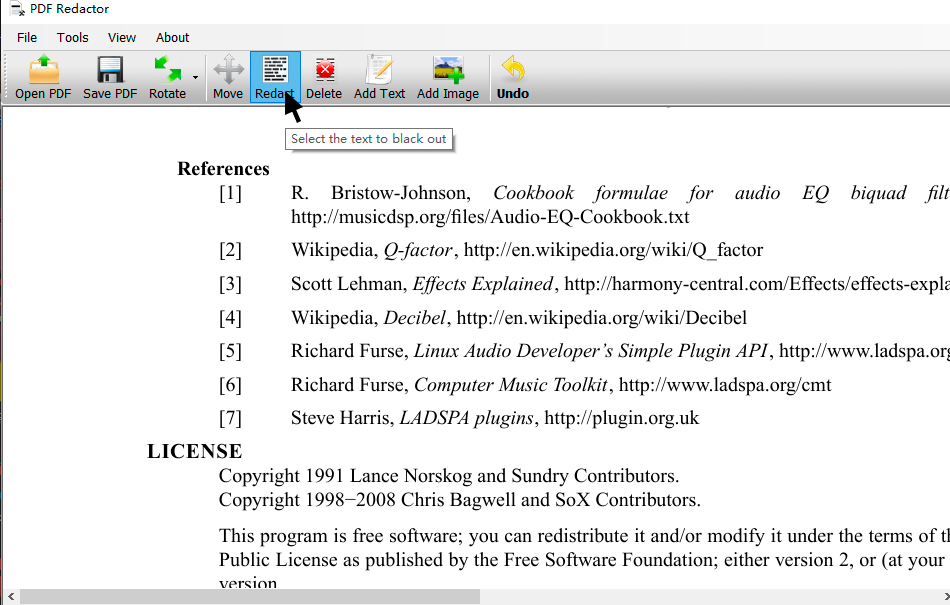Image resolution: width=950 pixels, height=605 pixels.
Task: Click the plugin.org.uk URL text
Action: coord(622,418)
